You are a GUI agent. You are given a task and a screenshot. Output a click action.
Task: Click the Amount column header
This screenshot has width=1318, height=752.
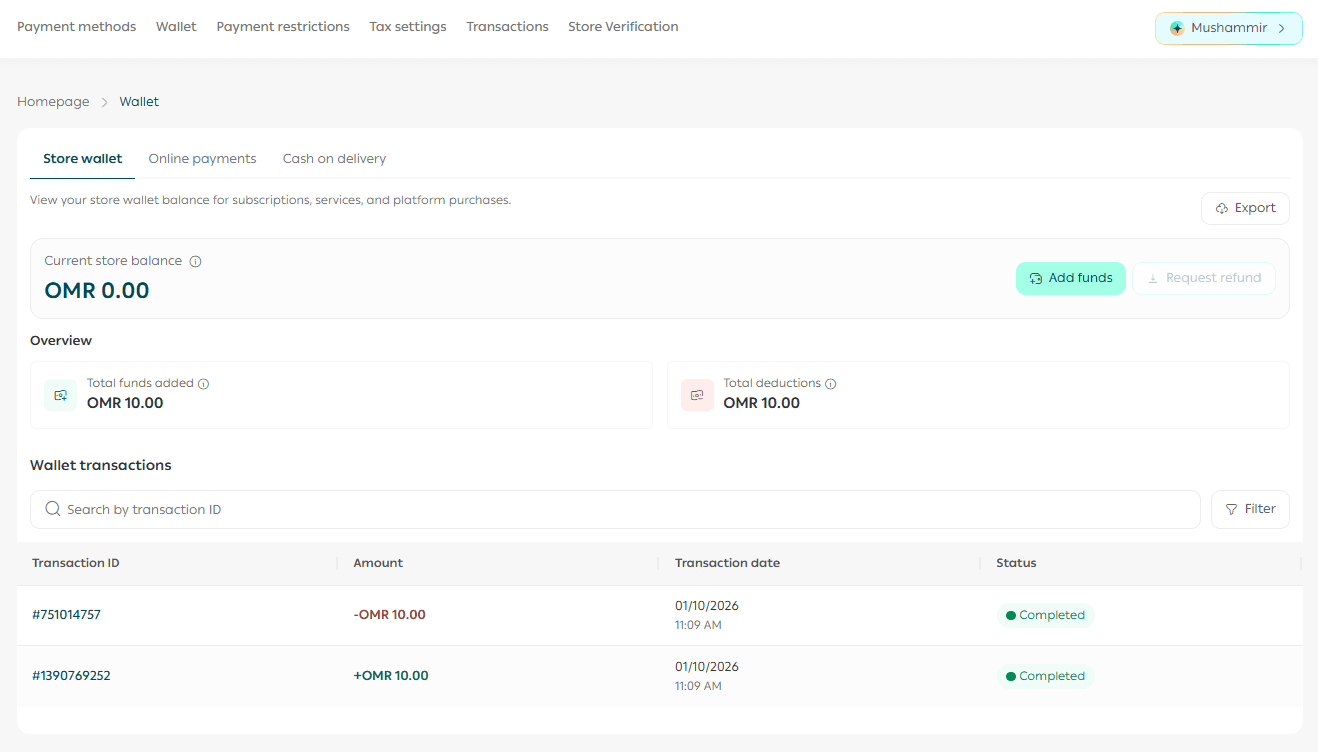pos(378,563)
